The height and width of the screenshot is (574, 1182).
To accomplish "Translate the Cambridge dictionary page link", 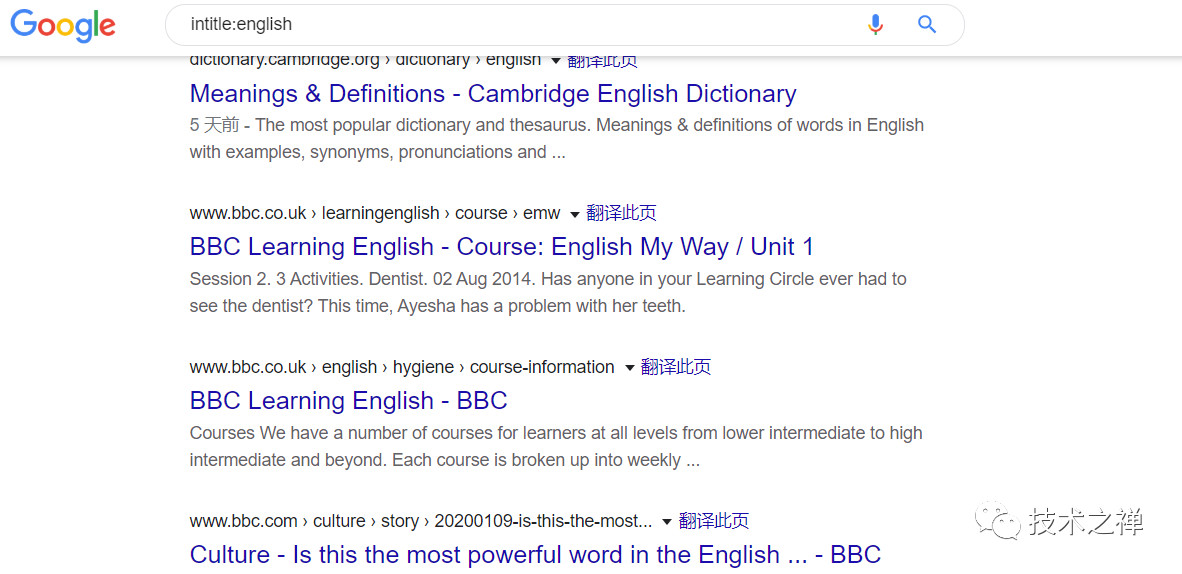I will click(602, 60).
